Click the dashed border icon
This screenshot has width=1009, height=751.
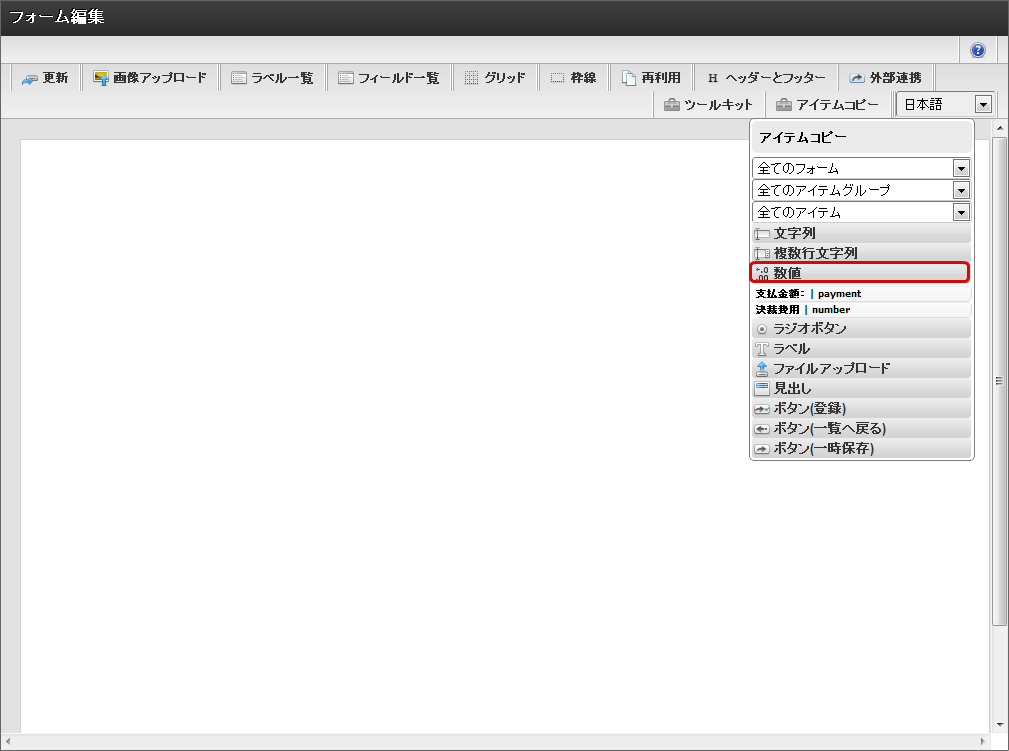point(557,78)
